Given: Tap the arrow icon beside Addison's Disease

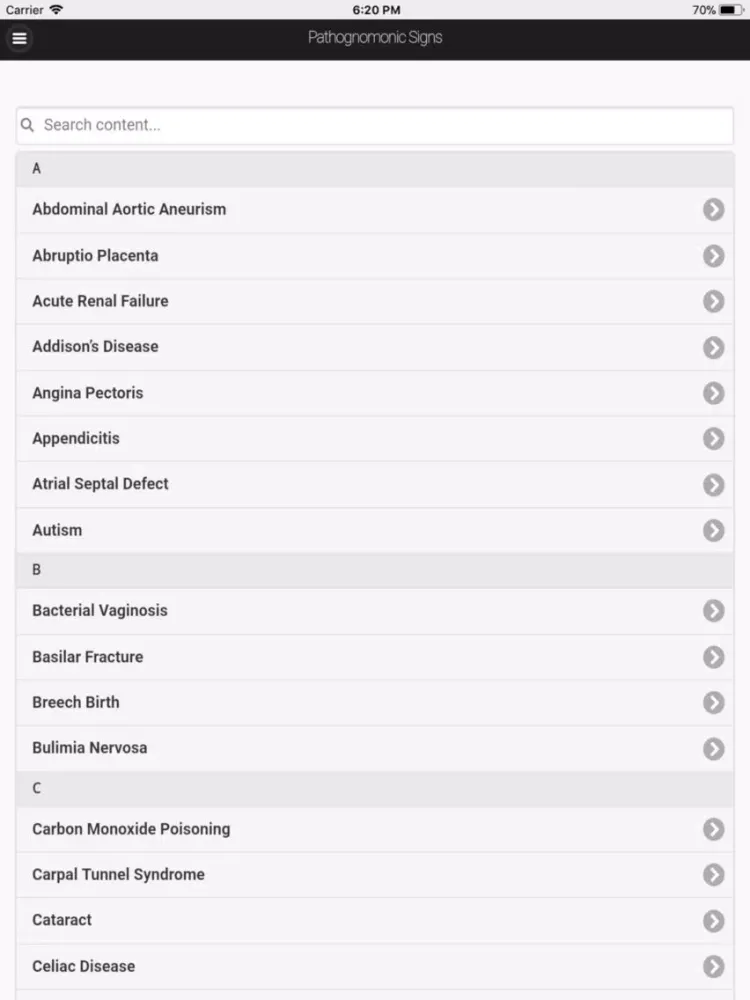Looking at the screenshot, I should (713, 347).
